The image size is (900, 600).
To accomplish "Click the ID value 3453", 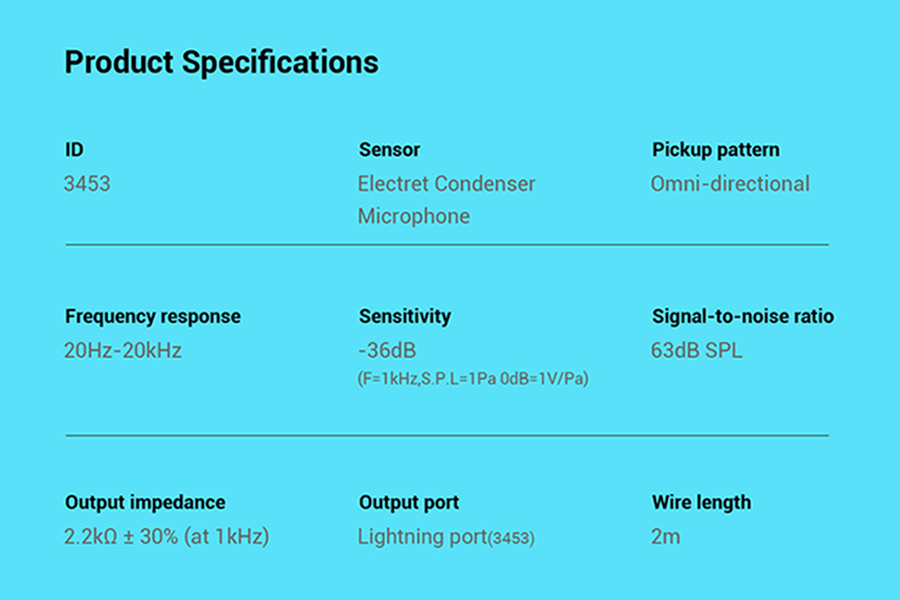I will (87, 184).
